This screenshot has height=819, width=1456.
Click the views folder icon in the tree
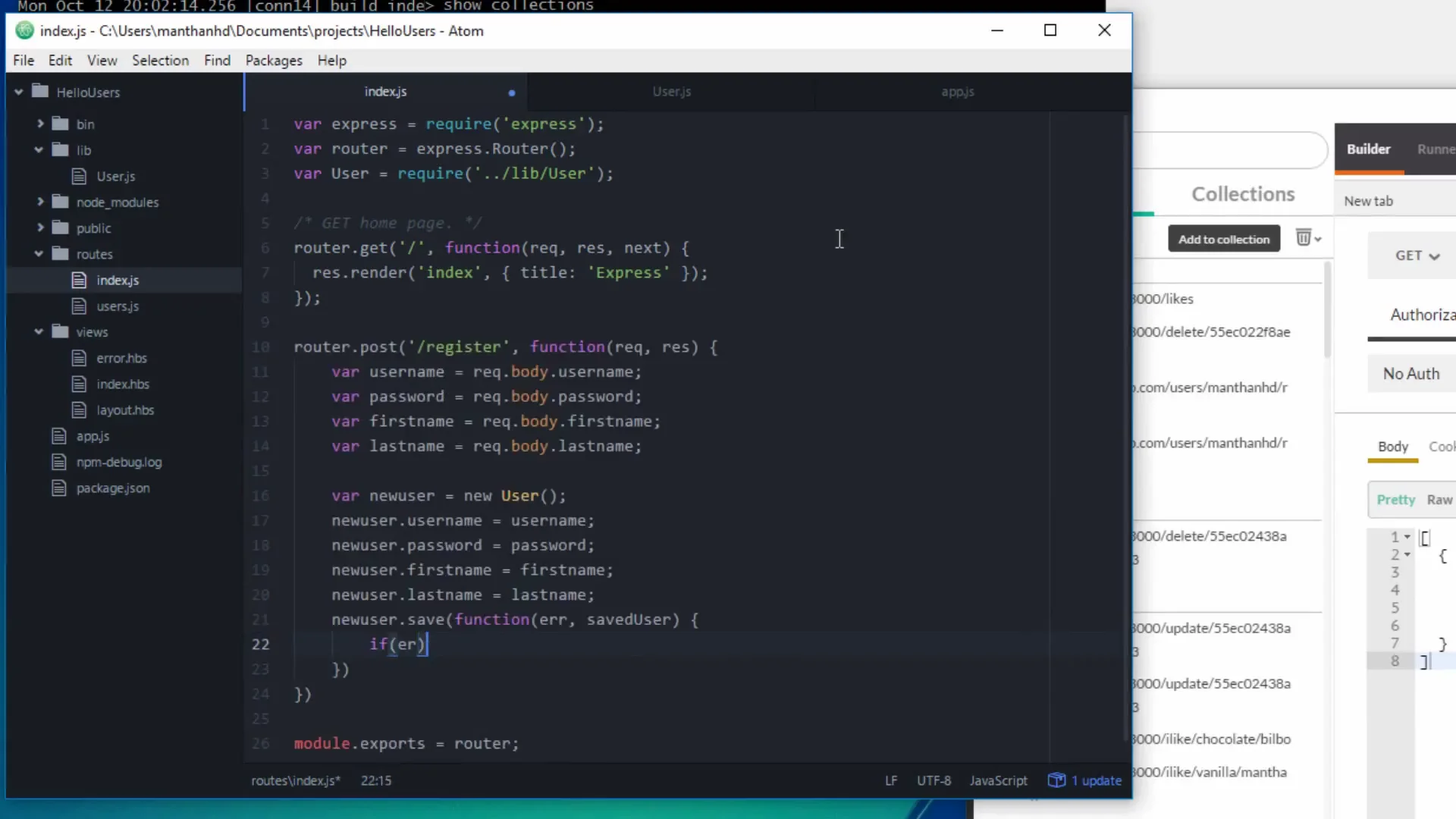coord(61,331)
